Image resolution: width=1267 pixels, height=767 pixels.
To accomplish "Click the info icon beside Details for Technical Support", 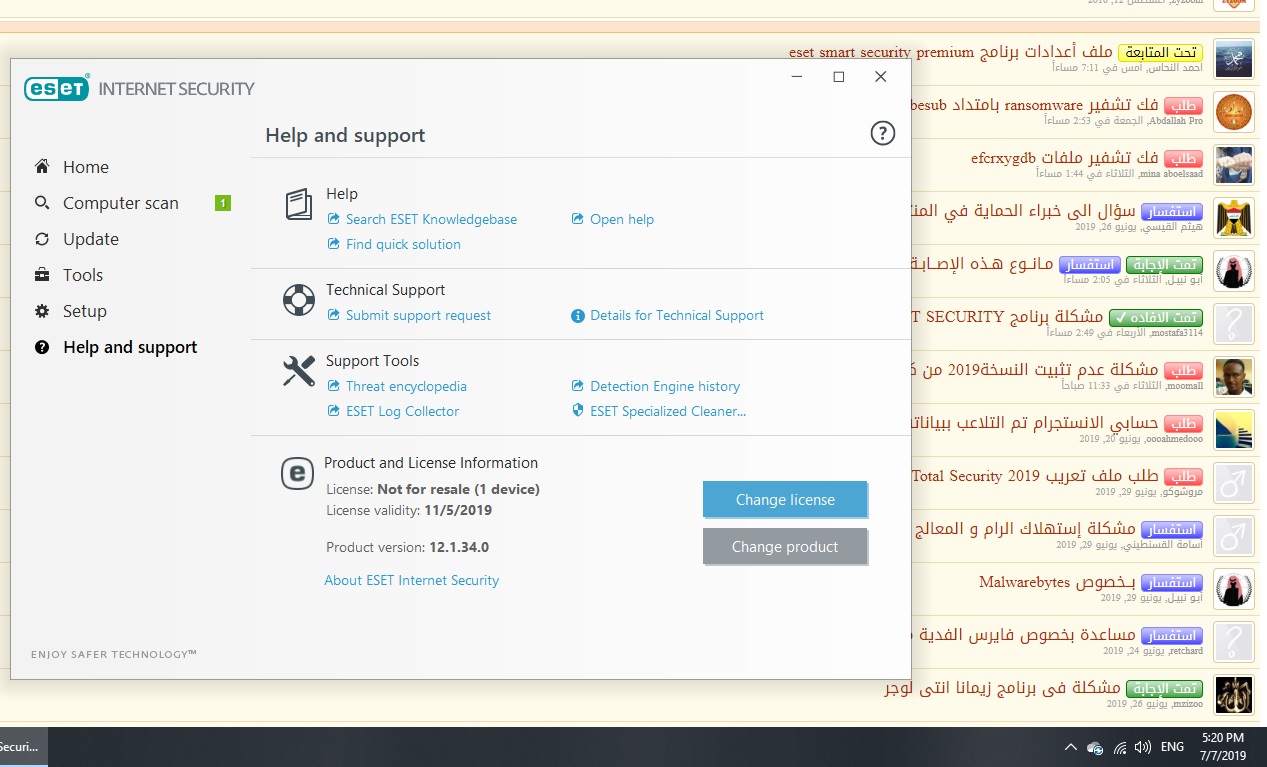I will 577,316.
